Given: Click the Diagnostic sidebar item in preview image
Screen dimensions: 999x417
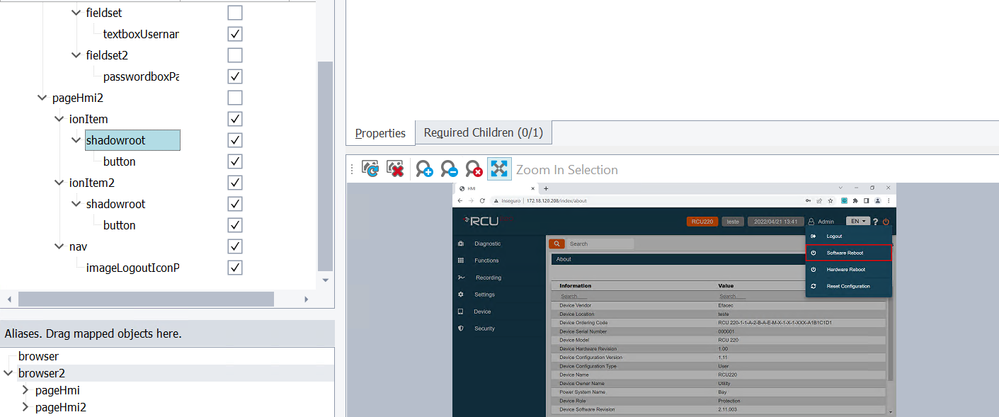Looking at the screenshot, I should coord(487,243).
